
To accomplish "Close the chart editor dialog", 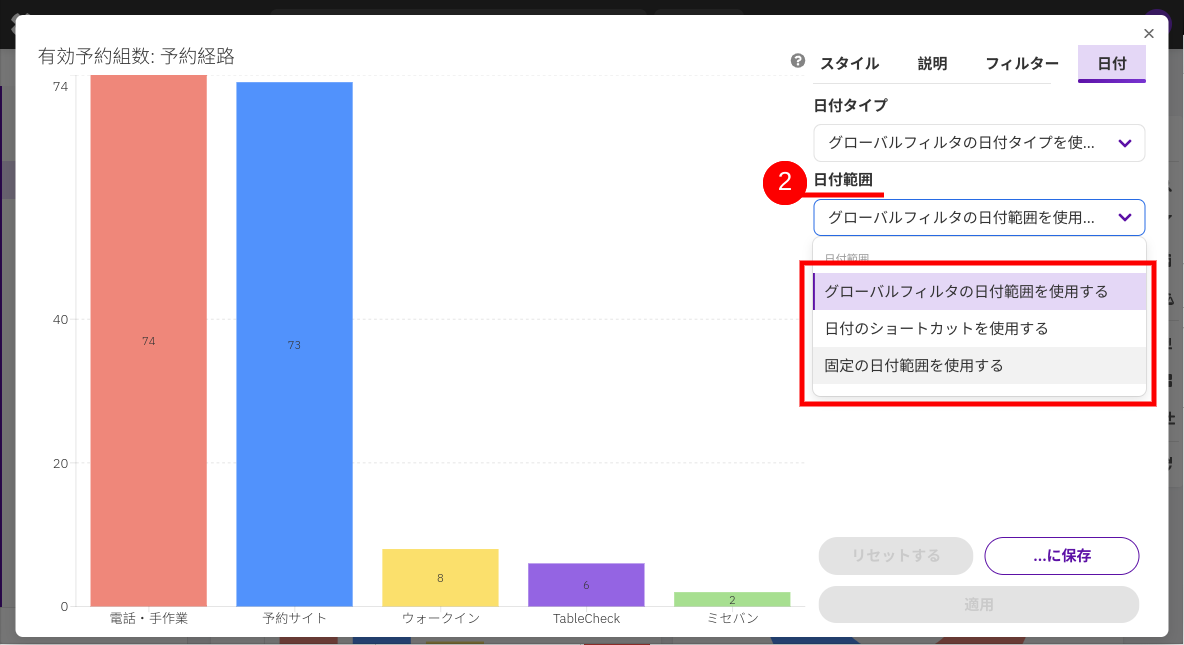I will (1148, 34).
